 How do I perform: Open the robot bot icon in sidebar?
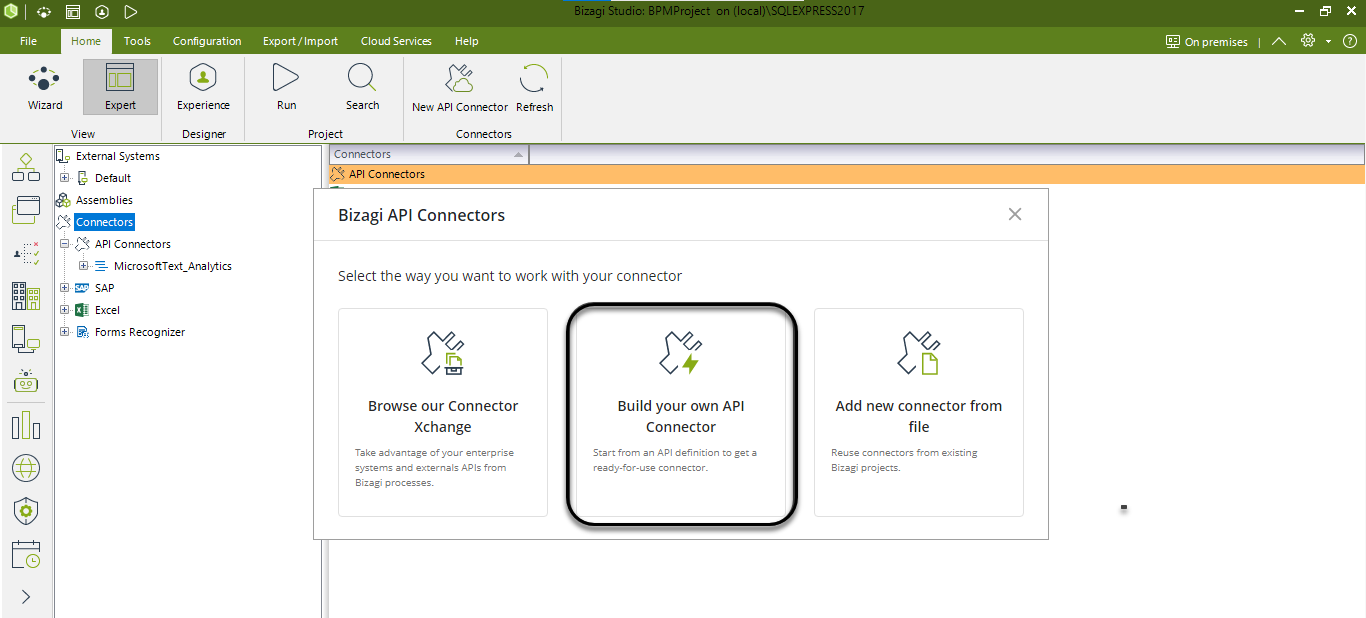point(26,381)
